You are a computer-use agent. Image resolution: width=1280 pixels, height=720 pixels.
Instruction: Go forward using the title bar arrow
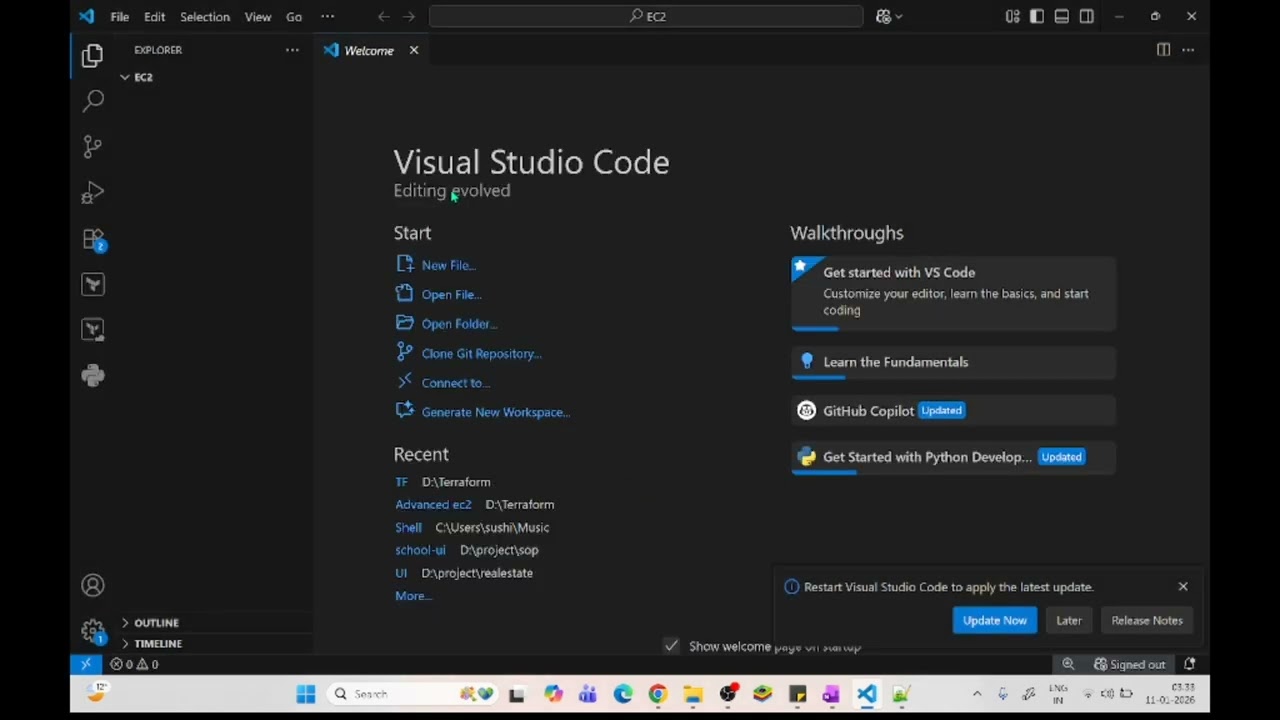click(408, 16)
